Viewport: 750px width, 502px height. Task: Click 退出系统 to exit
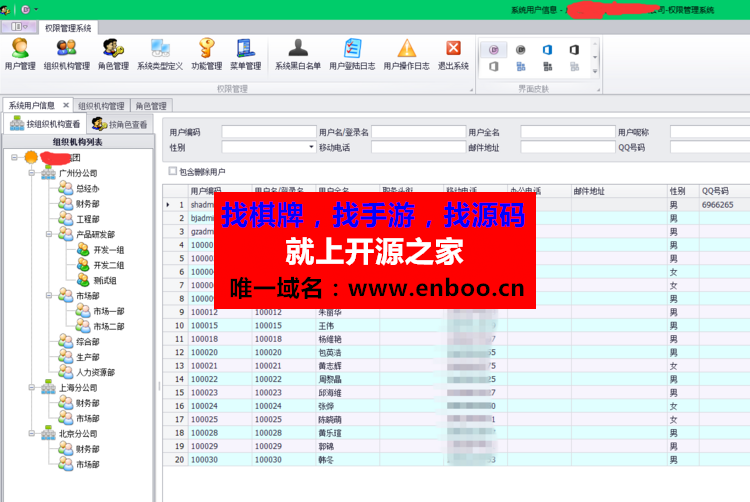point(453,54)
